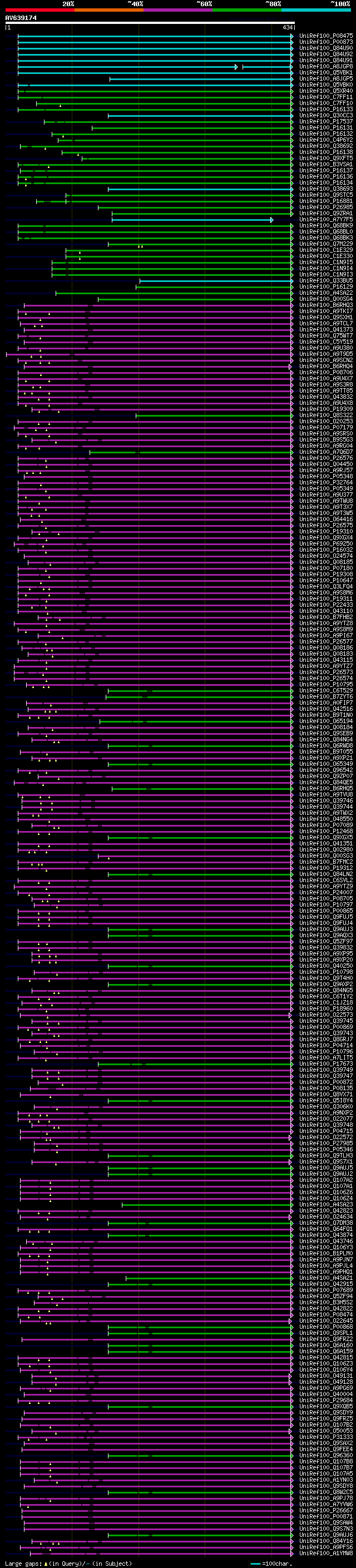This screenshot has height=1568, width=356.
Task: Select the AV639174 query name label
Action: (21, 18)
